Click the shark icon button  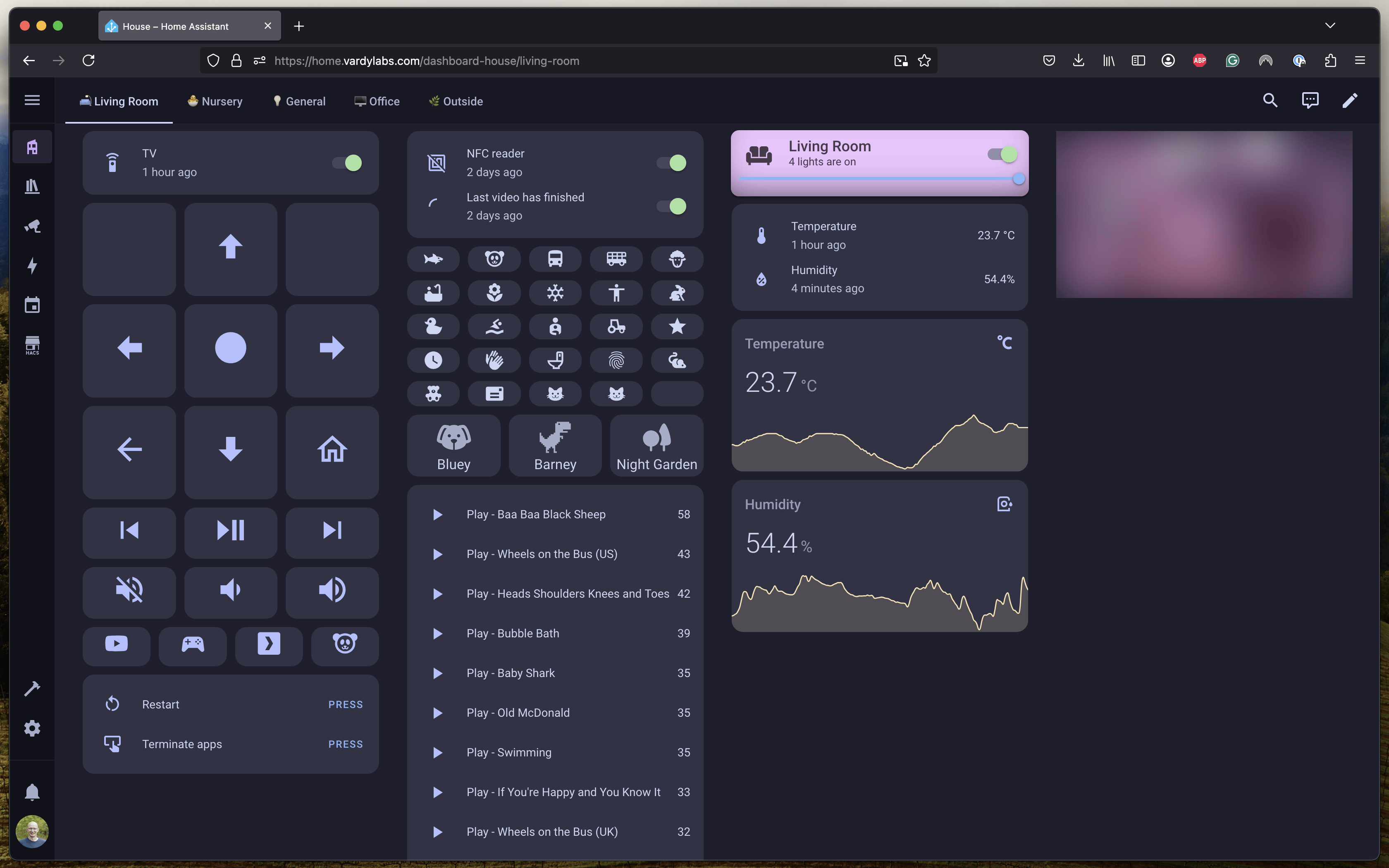(433, 260)
